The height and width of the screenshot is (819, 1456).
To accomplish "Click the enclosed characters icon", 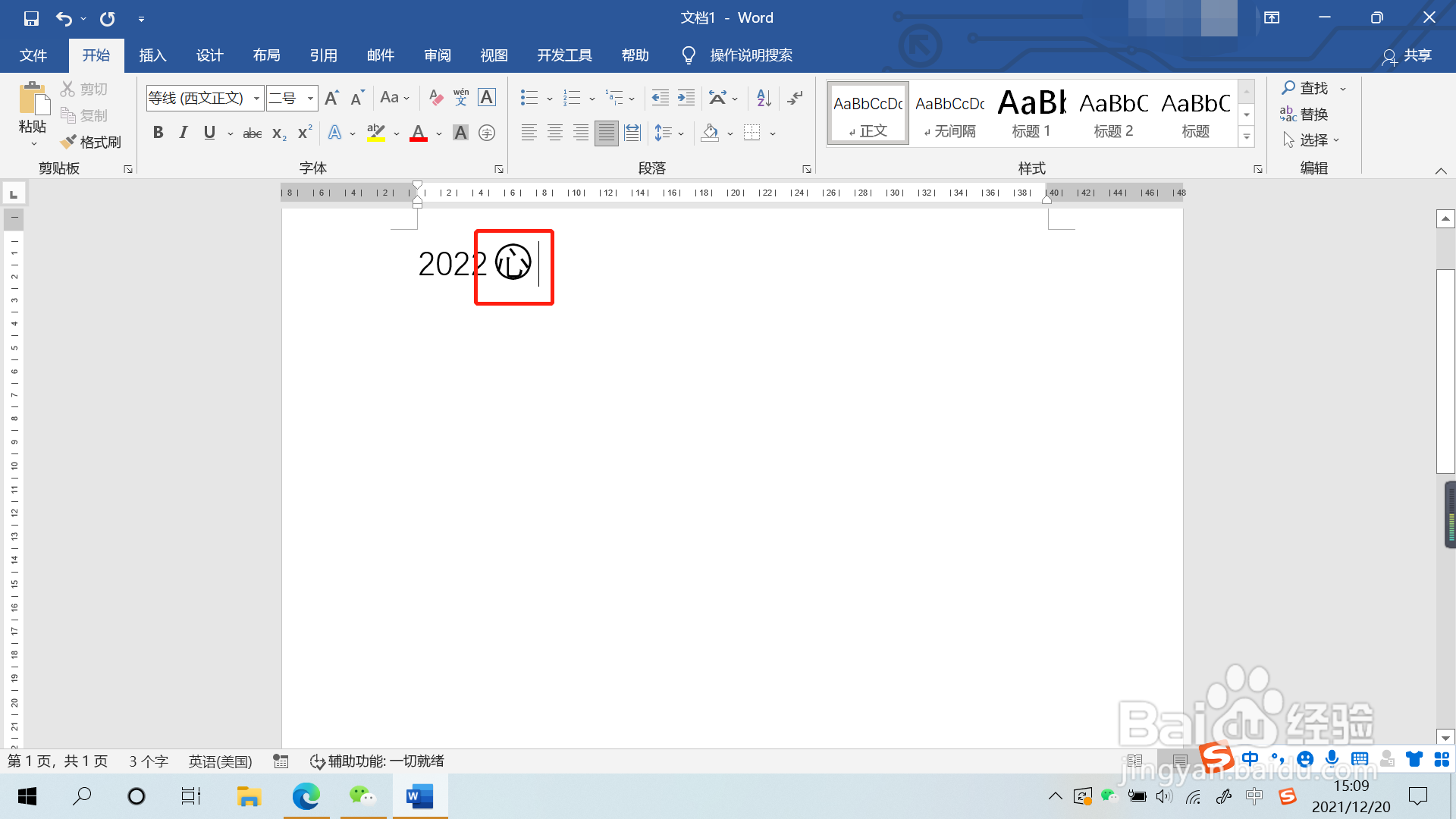I will pyautogui.click(x=487, y=133).
